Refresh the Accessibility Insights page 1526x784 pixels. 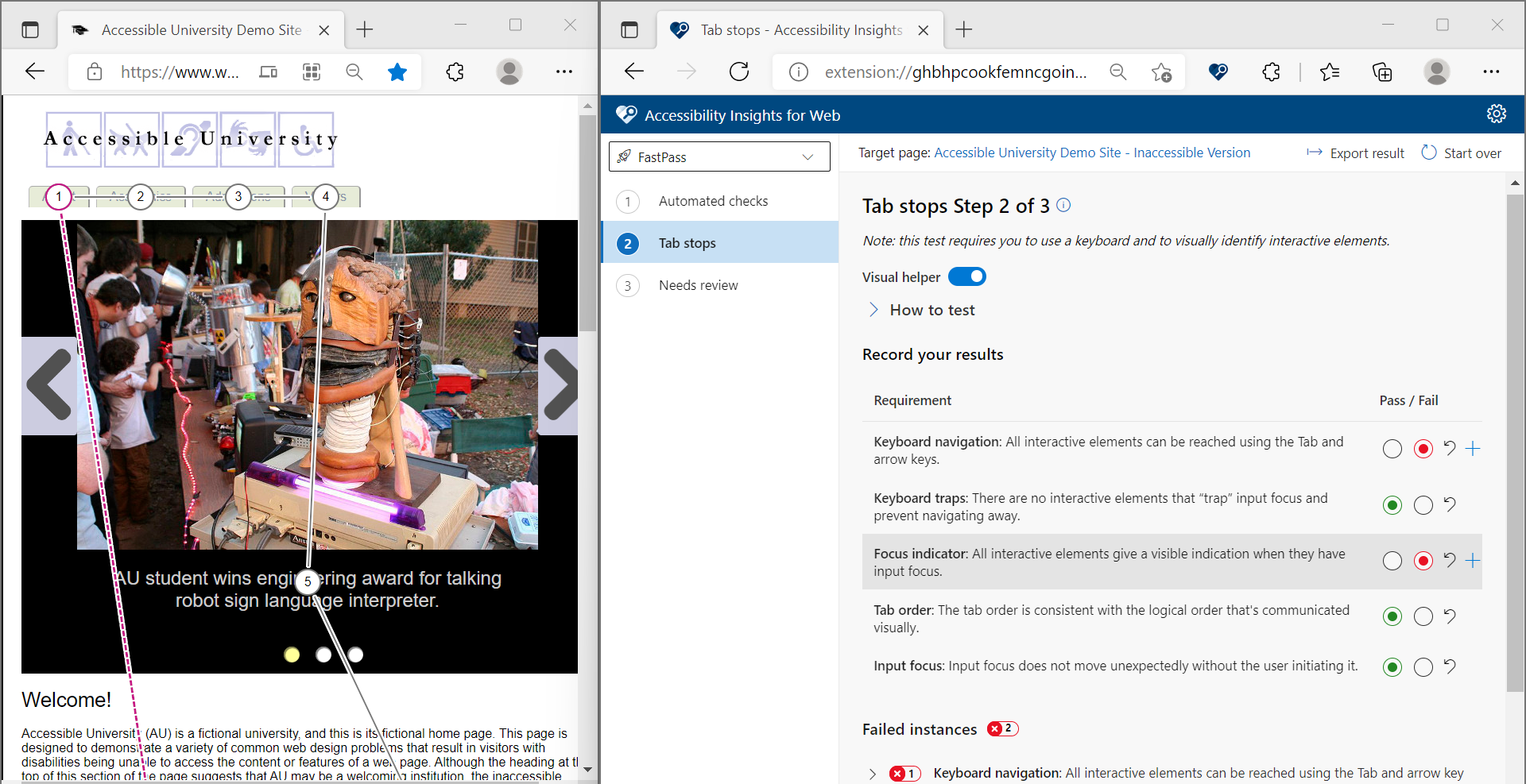tap(739, 71)
